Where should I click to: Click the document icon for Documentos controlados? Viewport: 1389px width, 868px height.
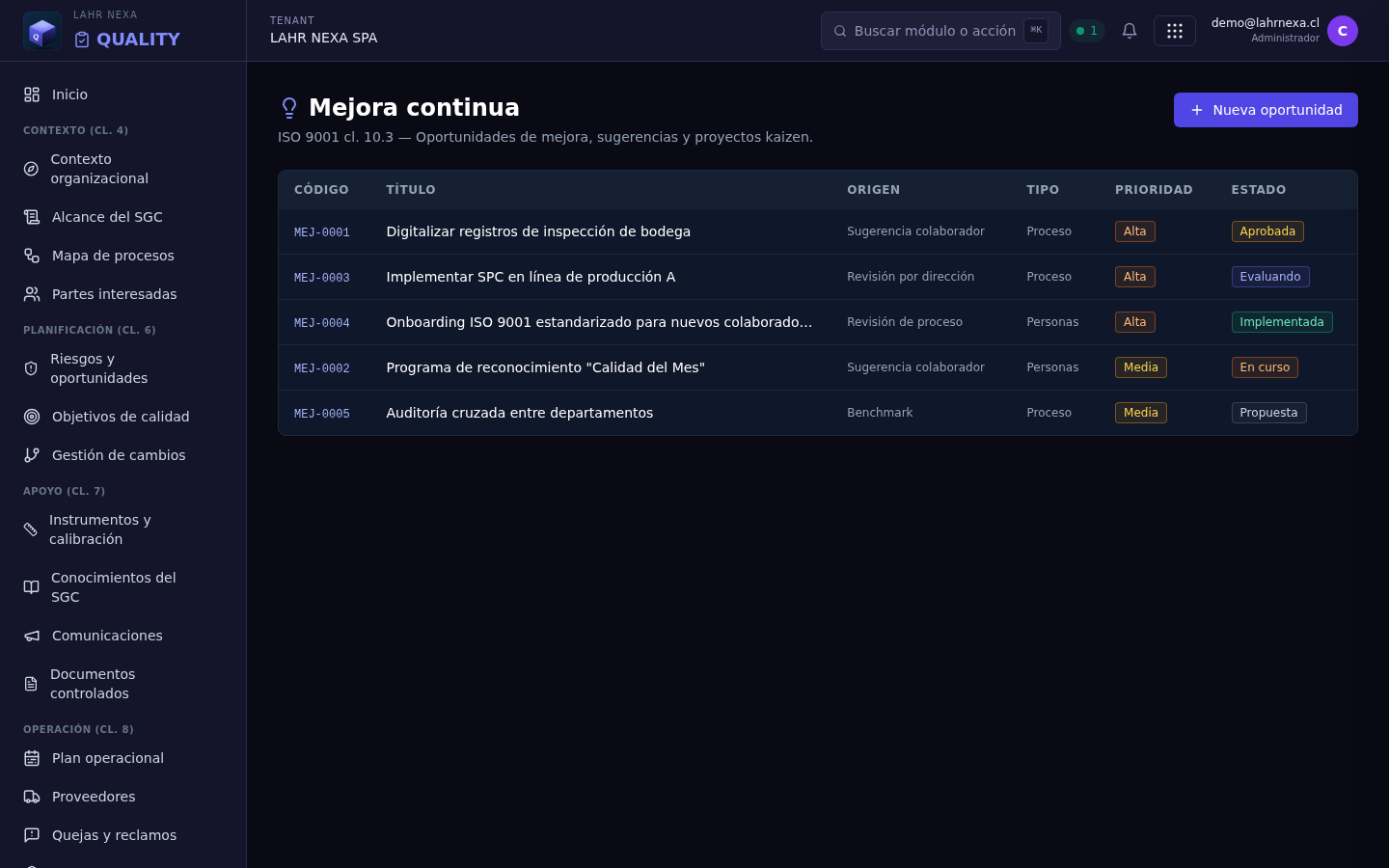point(31,684)
